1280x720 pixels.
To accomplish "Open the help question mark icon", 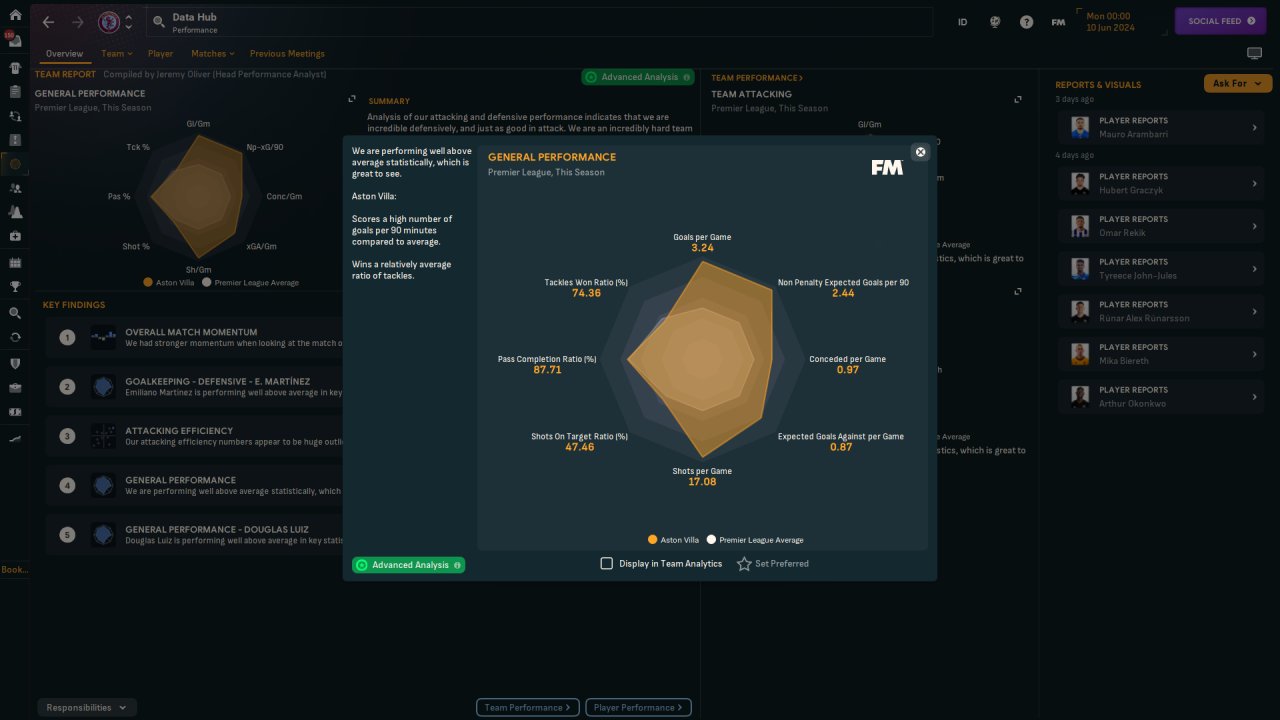I will pos(1026,22).
